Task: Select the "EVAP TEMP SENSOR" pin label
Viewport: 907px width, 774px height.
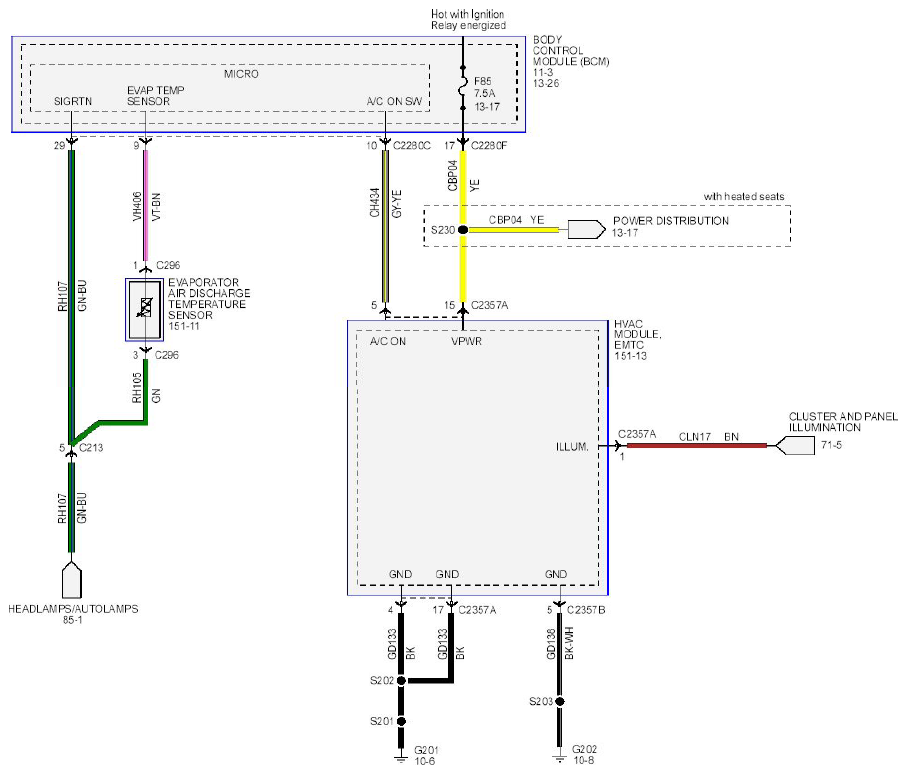Action: 156,96
